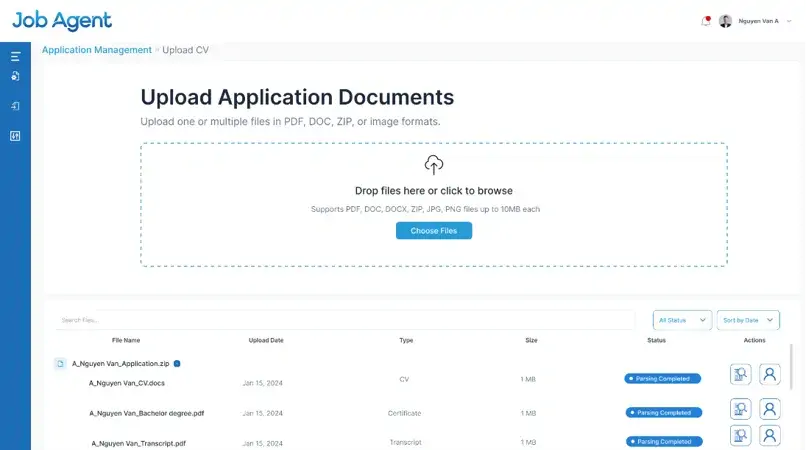Click the file list vertical scrollbar

(x=791, y=367)
